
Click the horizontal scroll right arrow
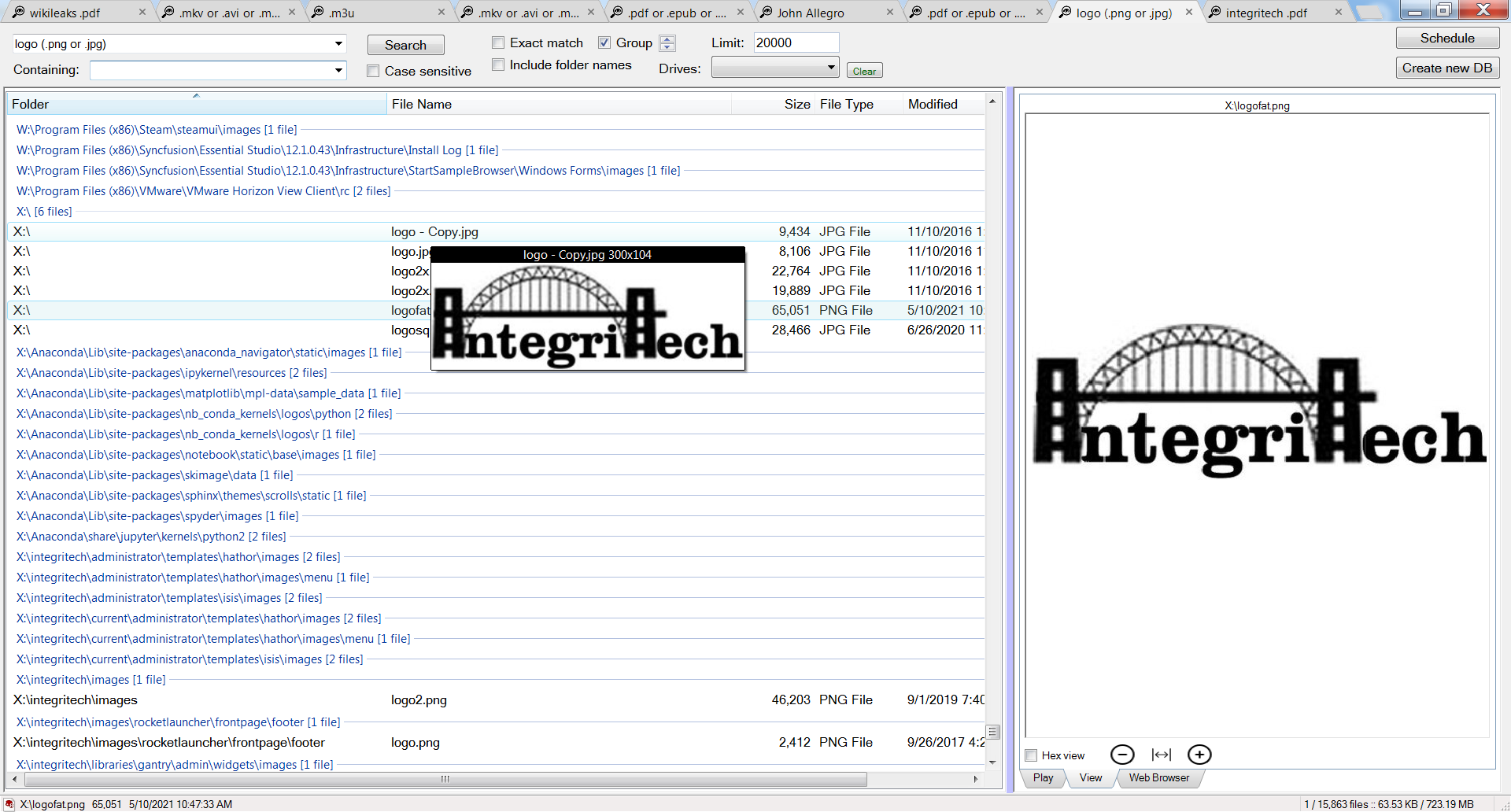coord(975,779)
